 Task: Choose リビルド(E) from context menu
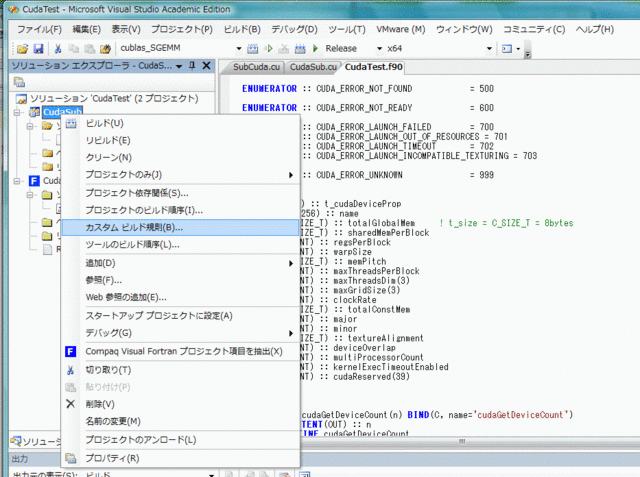click(181, 140)
